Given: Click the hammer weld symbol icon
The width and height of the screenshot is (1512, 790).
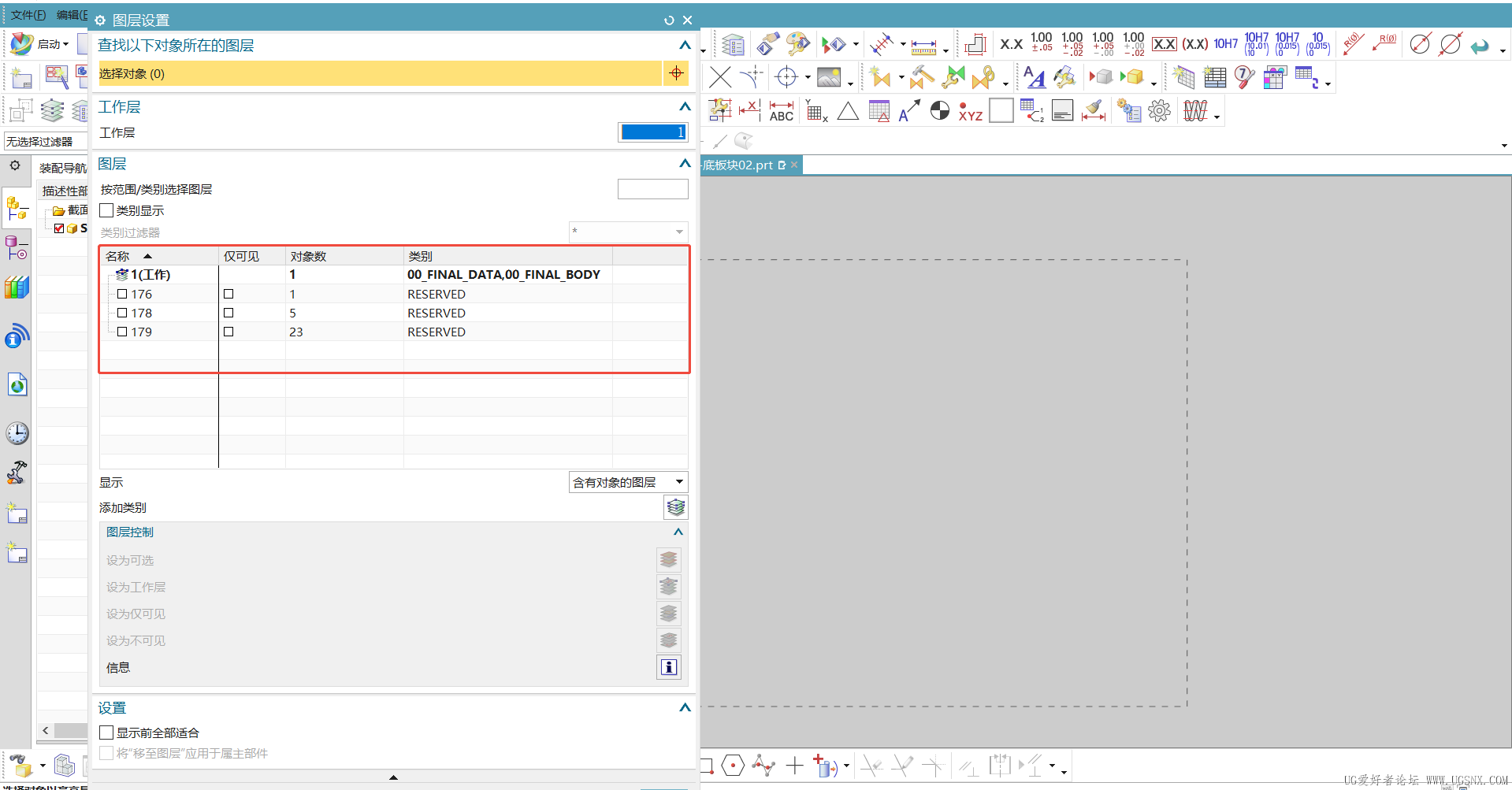Looking at the screenshot, I should pyautogui.click(x=921, y=77).
